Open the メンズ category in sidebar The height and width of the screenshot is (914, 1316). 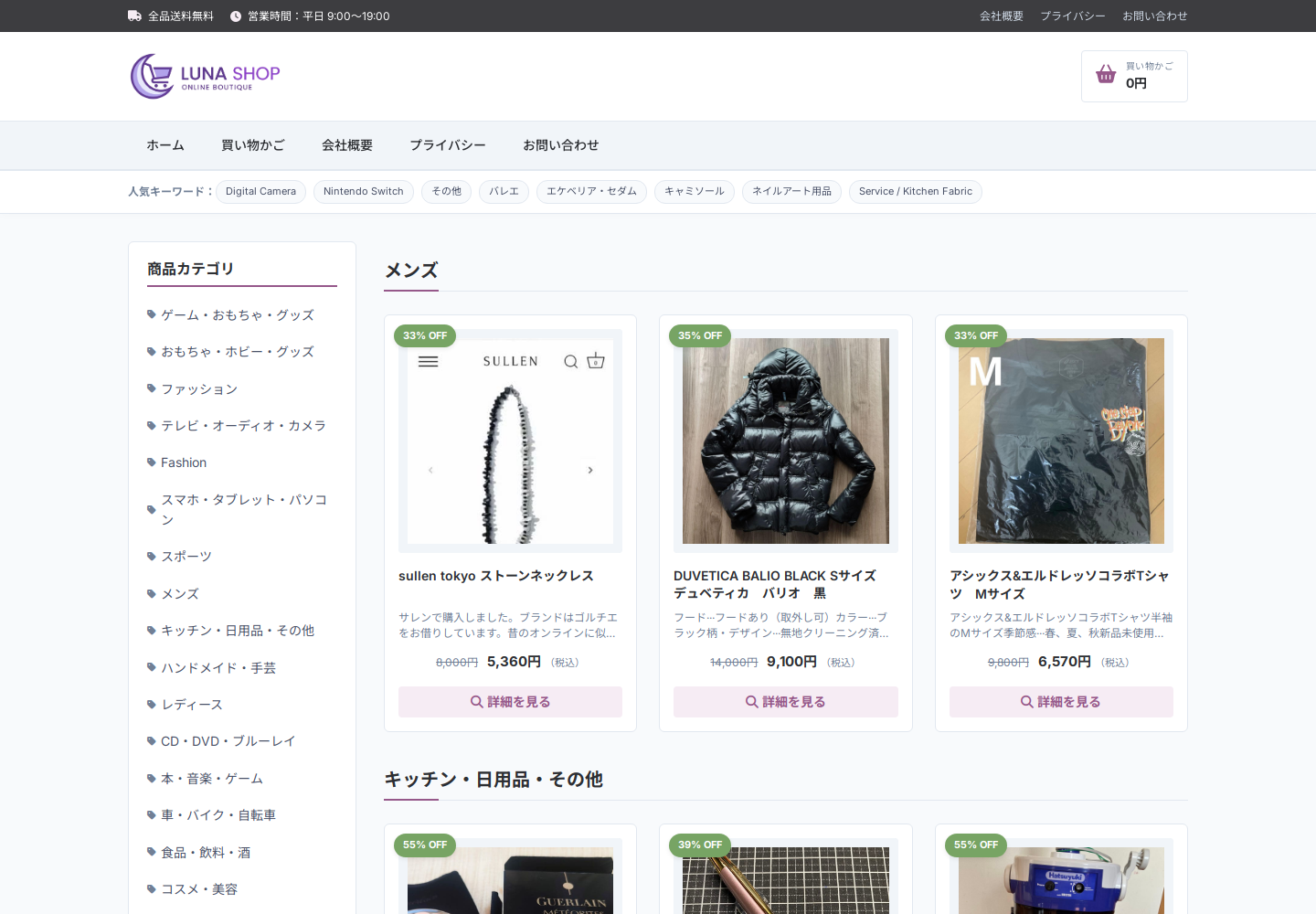(x=180, y=593)
